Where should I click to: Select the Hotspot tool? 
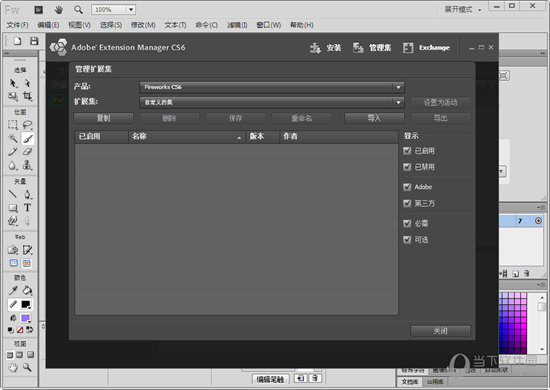click(x=13, y=250)
